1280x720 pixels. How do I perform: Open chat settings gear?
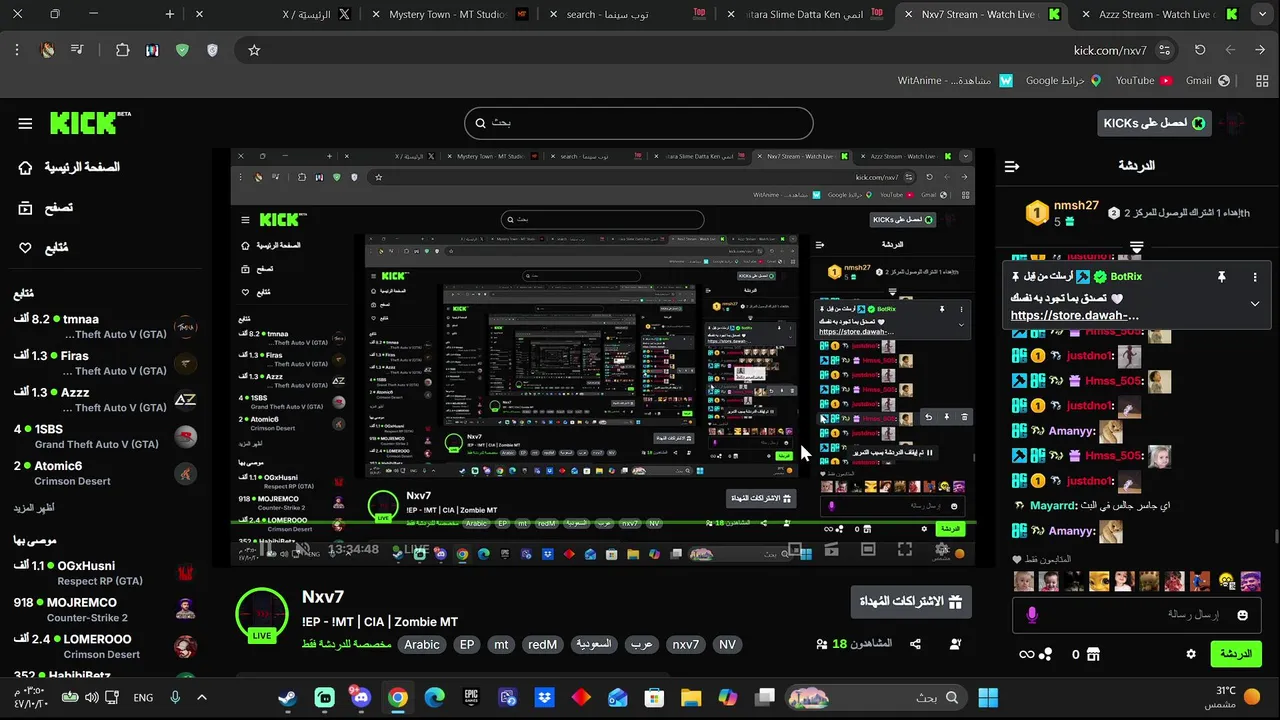(1191, 654)
